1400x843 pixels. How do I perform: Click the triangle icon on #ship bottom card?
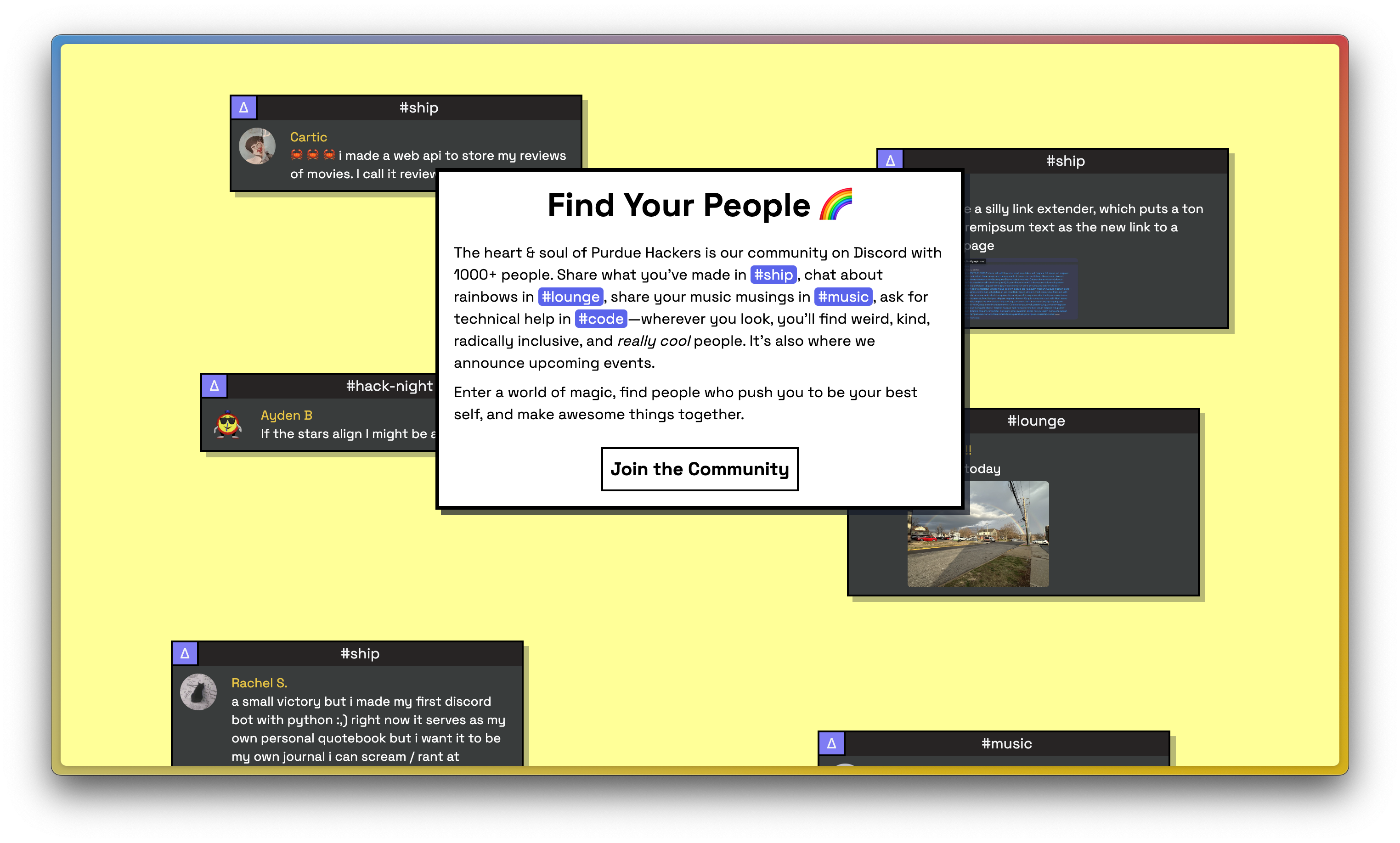(184, 652)
